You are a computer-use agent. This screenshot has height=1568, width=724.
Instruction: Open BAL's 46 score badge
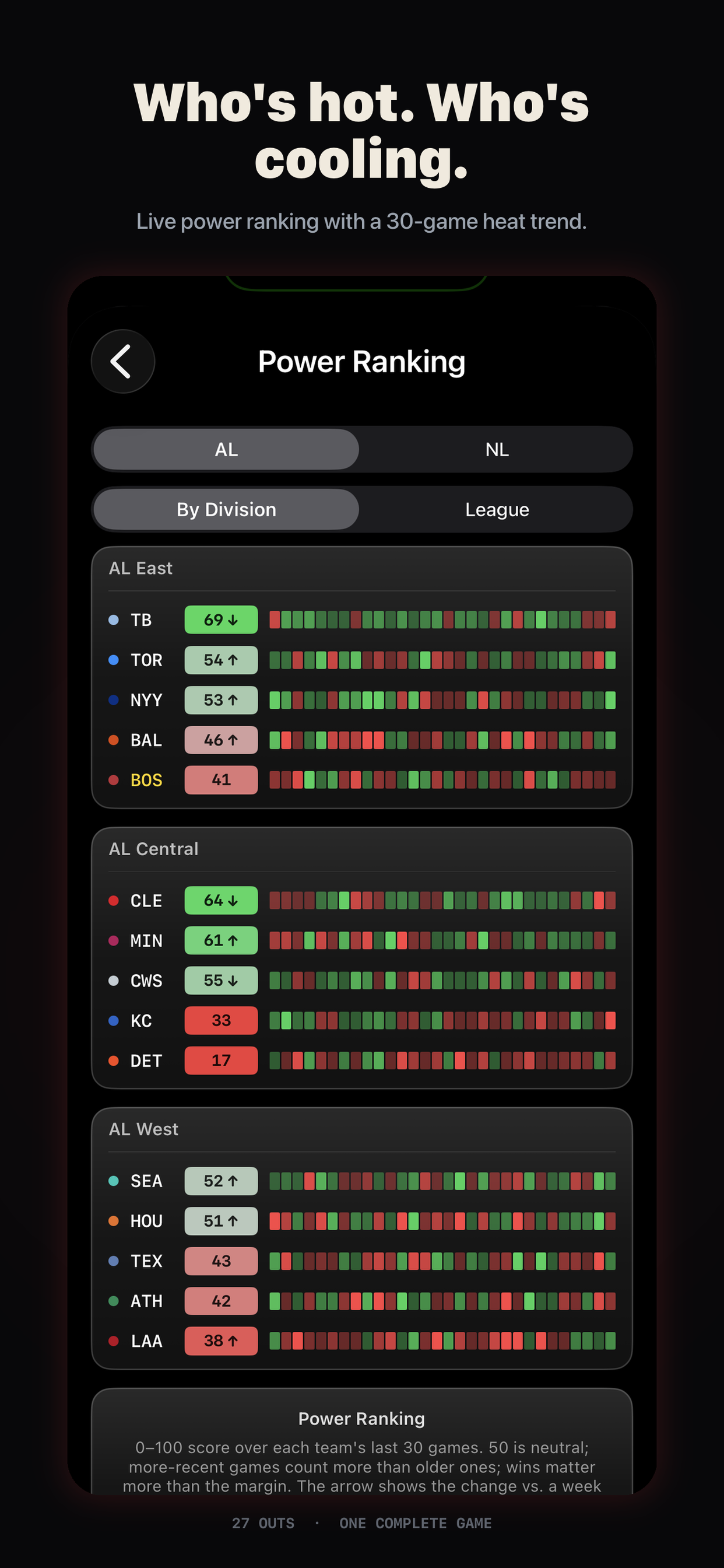[221, 740]
